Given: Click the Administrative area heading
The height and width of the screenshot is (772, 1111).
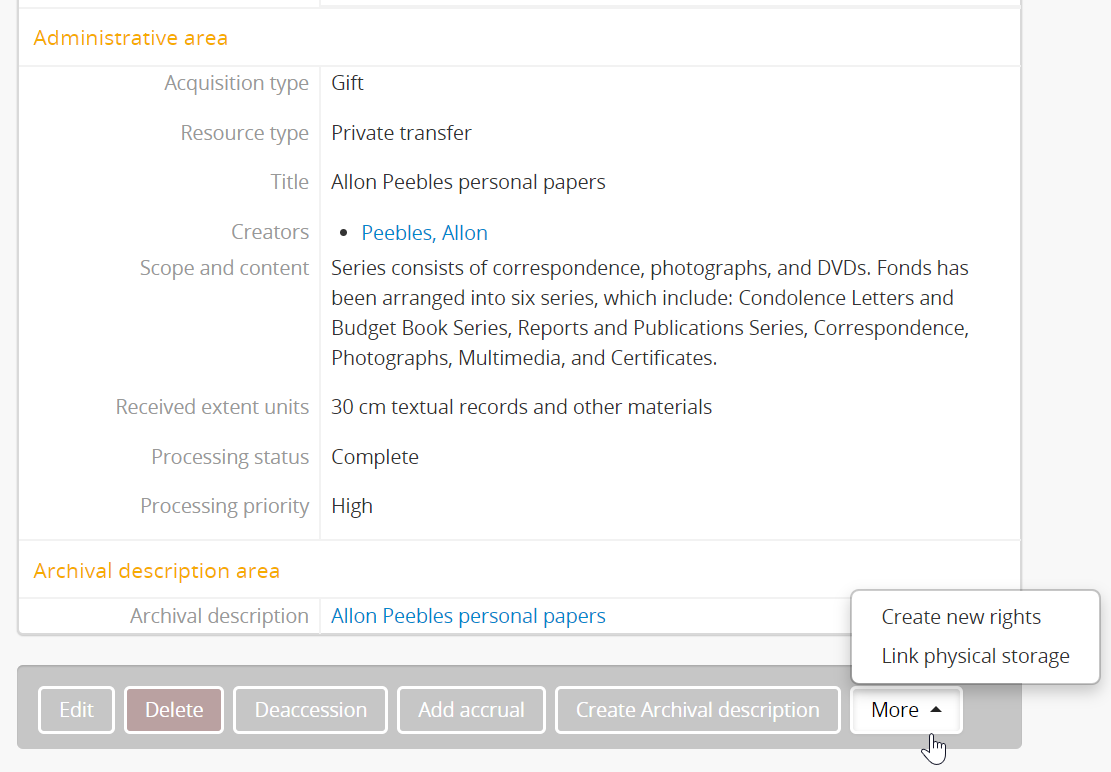Looking at the screenshot, I should pyautogui.click(x=130, y=38).
